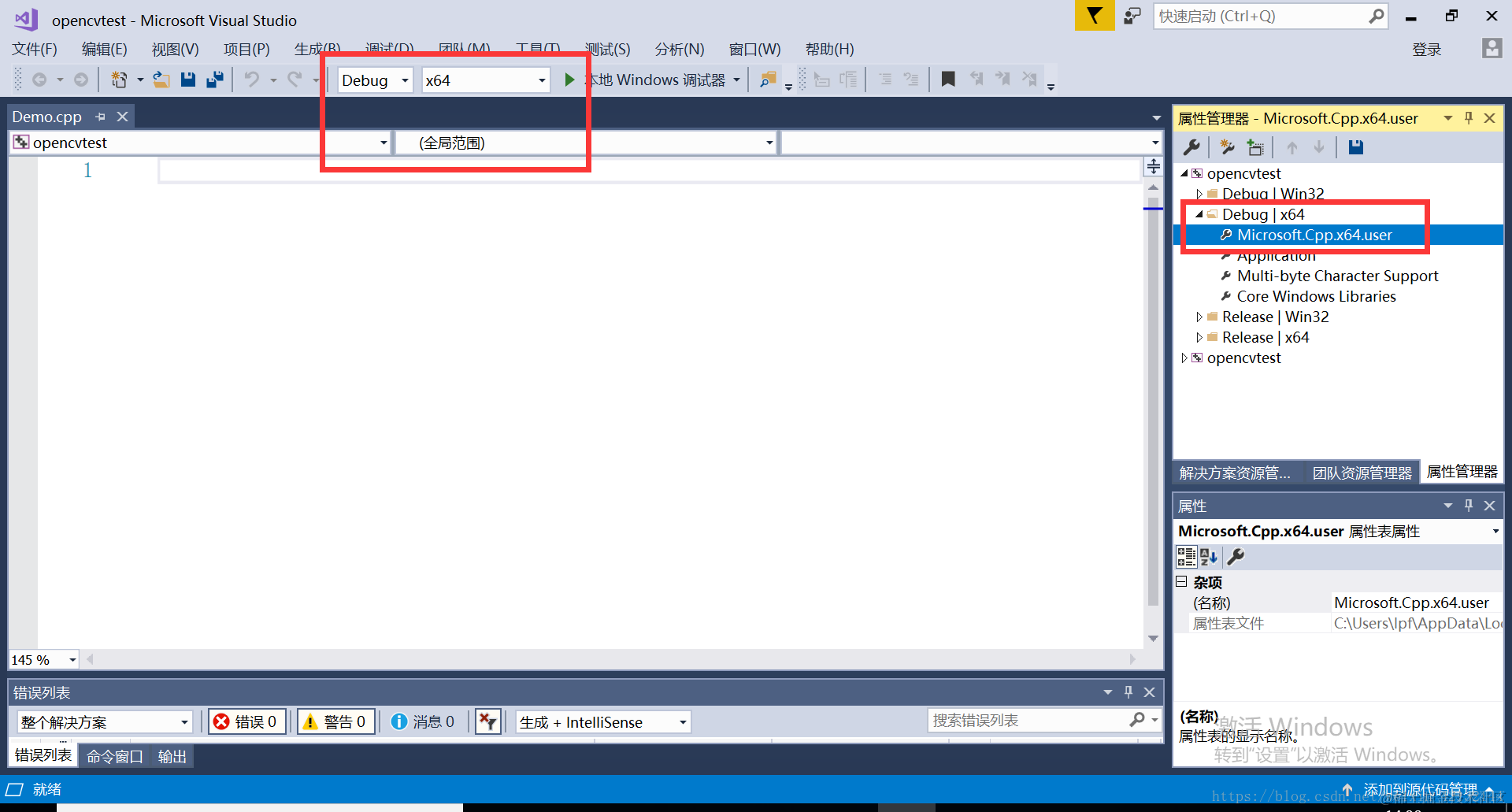The image size is (1512, 812).
Task: Click the feedback icon next to notifications flag
Action: [x=1132, y=16]
